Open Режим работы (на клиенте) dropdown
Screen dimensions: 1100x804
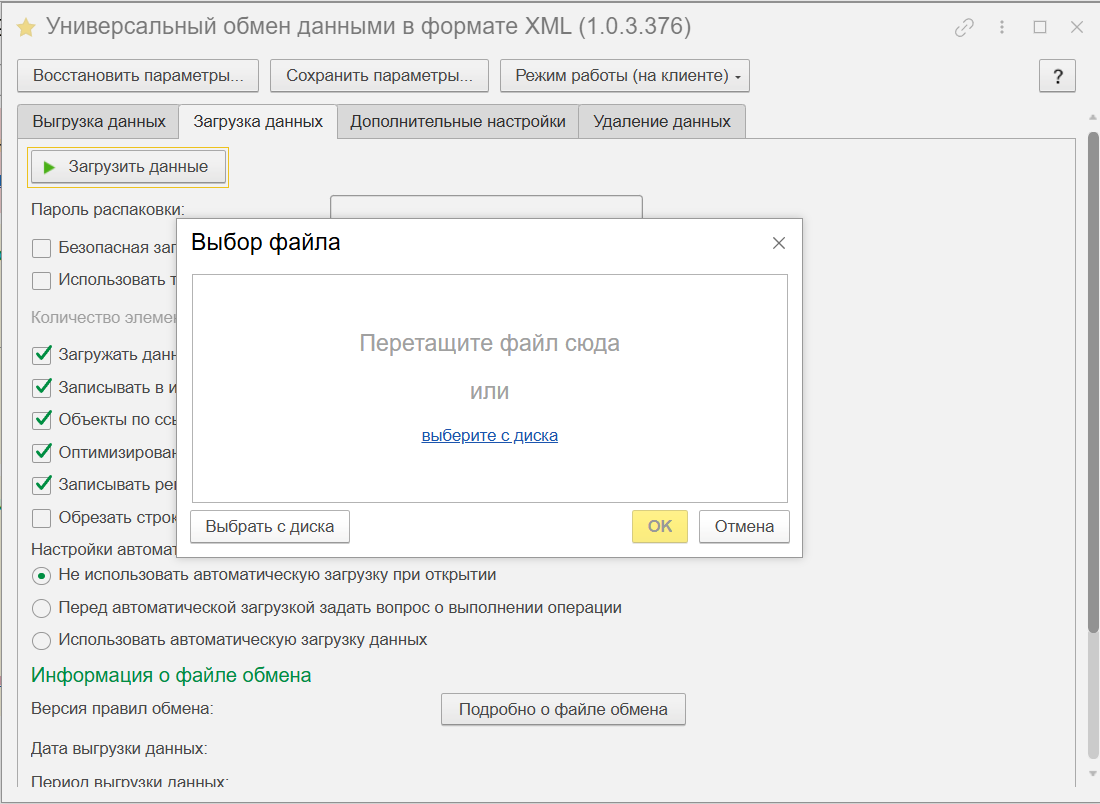pyautogui.click(x=624, y=76)
